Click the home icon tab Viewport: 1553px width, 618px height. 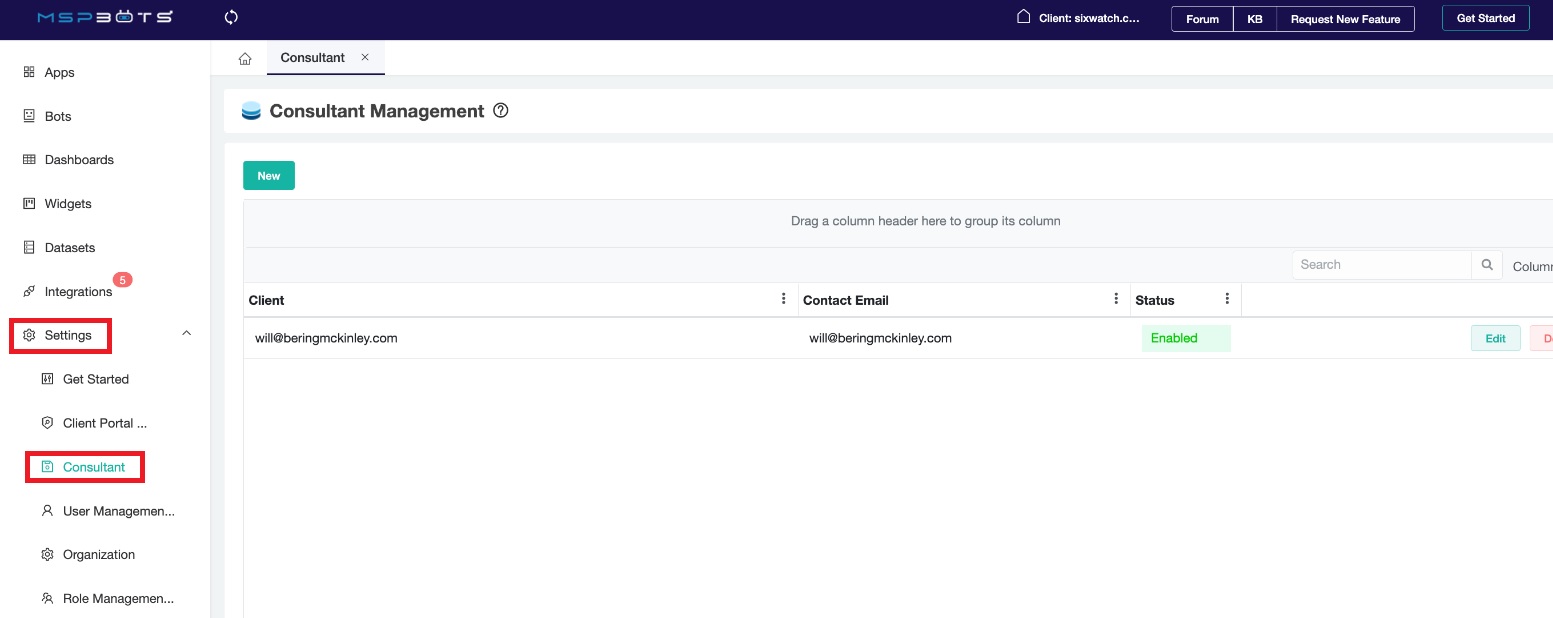(x=245, y=59)
